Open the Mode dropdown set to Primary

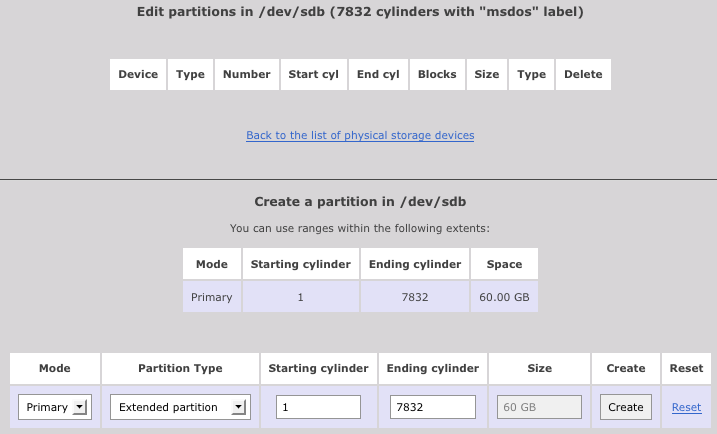[x=55, y=407]
